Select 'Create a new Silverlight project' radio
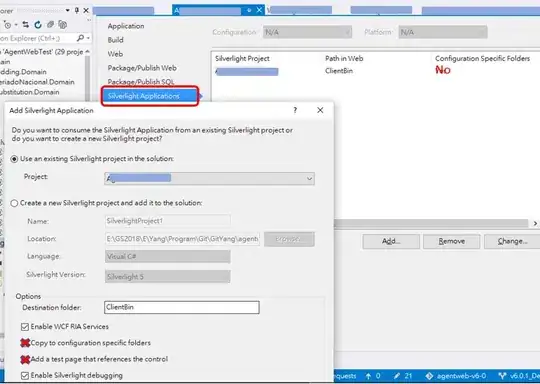Screen dimensions: 540x384 pyautogui.click(x=14, y=203)
